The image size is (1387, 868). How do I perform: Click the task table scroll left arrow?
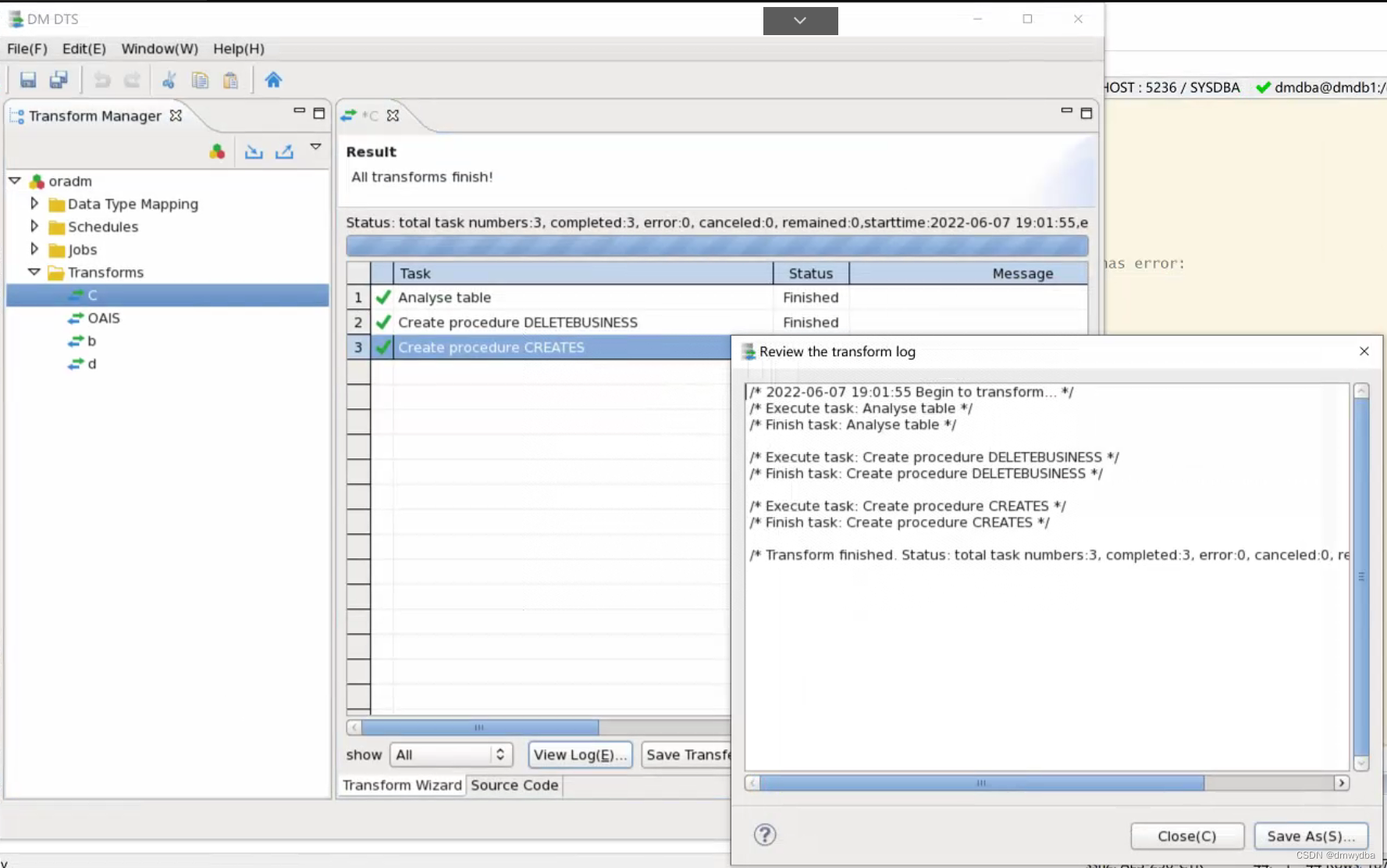pyautogui.click(x=354, y=727)
